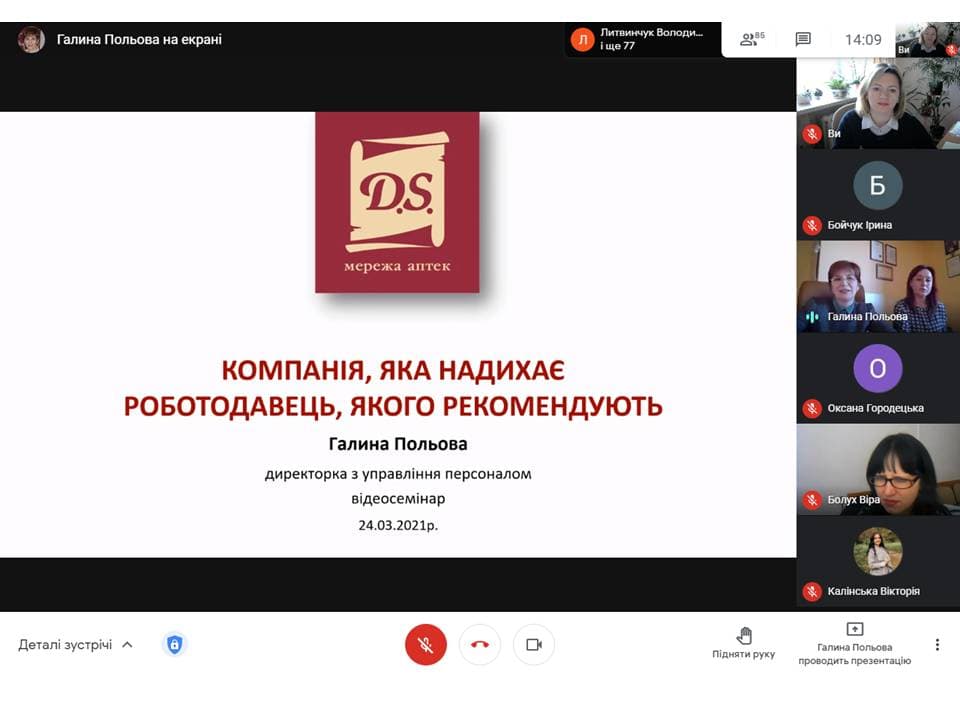The width and height of the screenshot is (960, 720).
Task: Click the 14:09 clock display
Action: [x=863, y=40]
